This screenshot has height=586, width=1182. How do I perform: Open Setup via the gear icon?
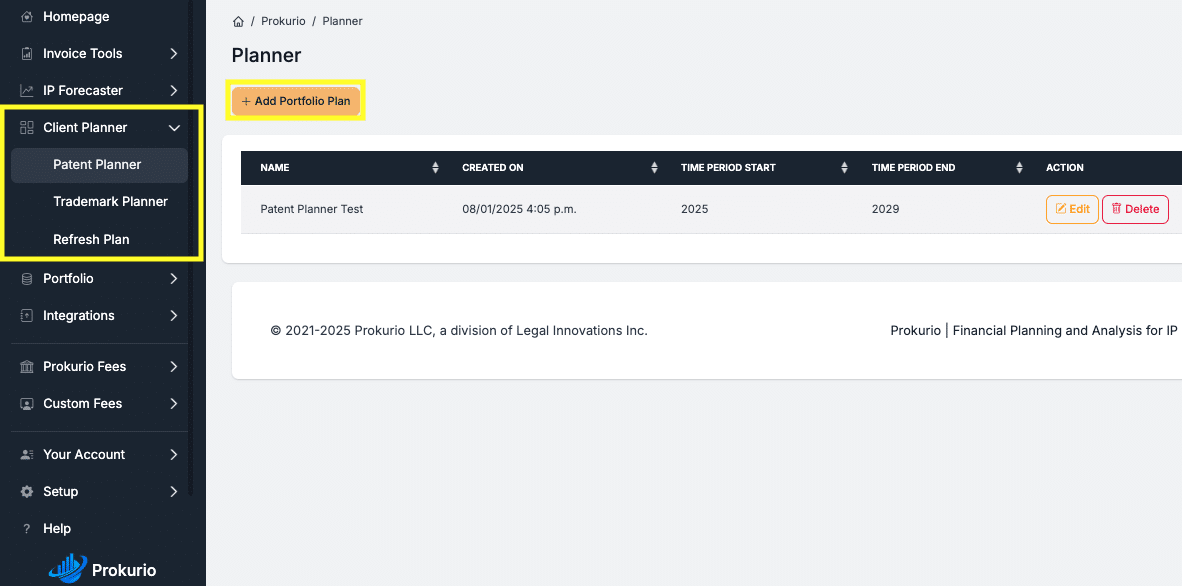[x=24, y=491]
